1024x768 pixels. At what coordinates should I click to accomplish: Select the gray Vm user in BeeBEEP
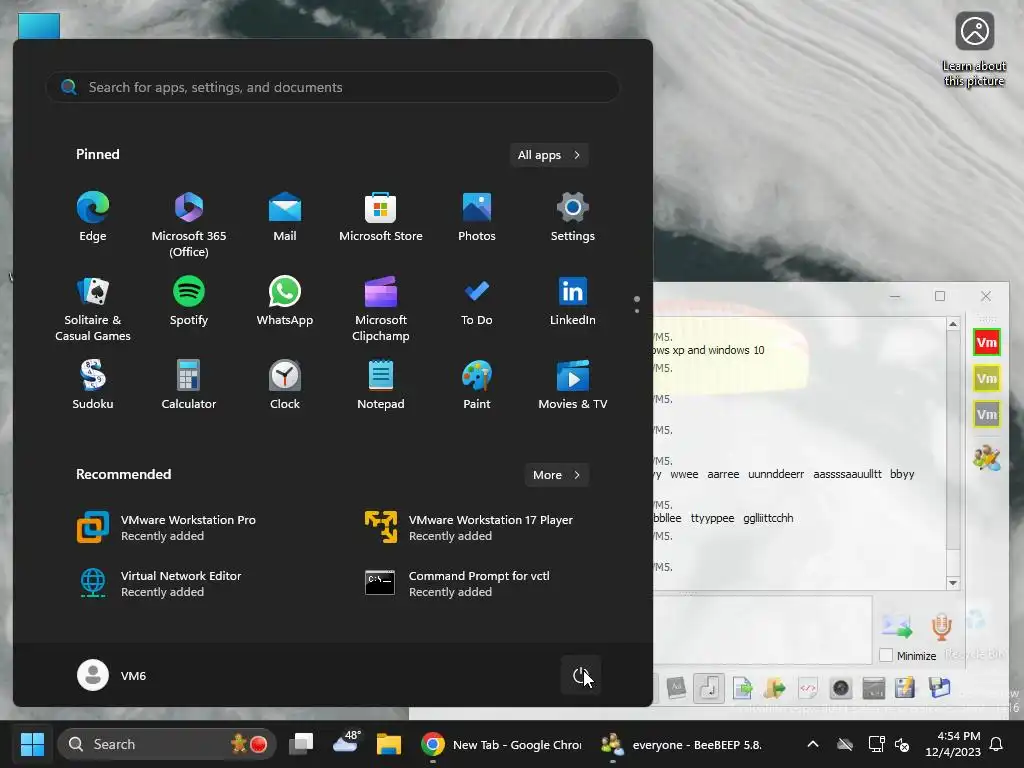click(987, 414)
